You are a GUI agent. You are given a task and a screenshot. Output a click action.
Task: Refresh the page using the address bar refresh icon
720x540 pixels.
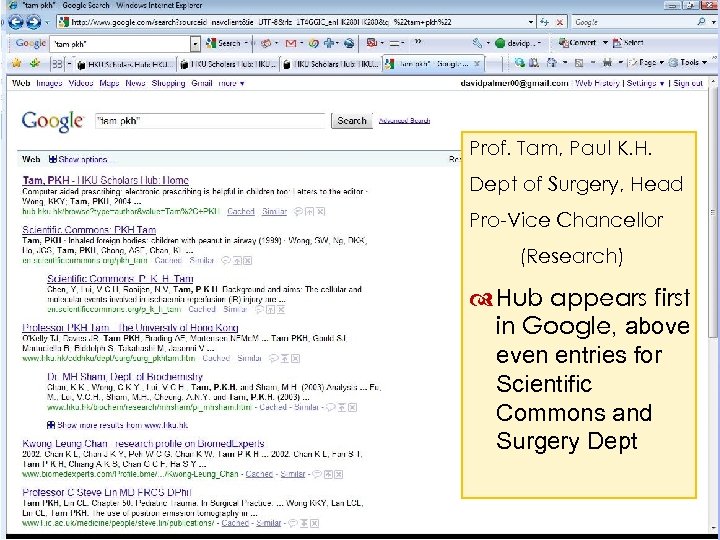pos(545,22)
